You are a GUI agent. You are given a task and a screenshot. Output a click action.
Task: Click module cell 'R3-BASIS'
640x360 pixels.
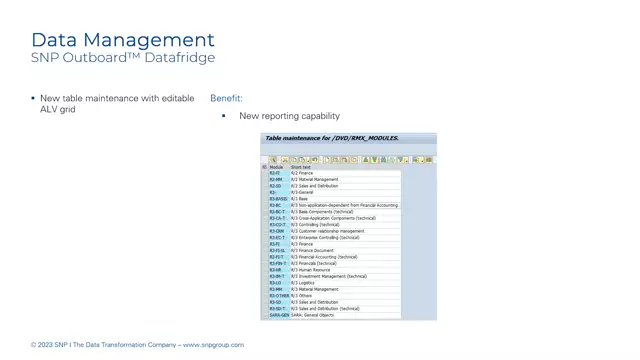point(279,199)
